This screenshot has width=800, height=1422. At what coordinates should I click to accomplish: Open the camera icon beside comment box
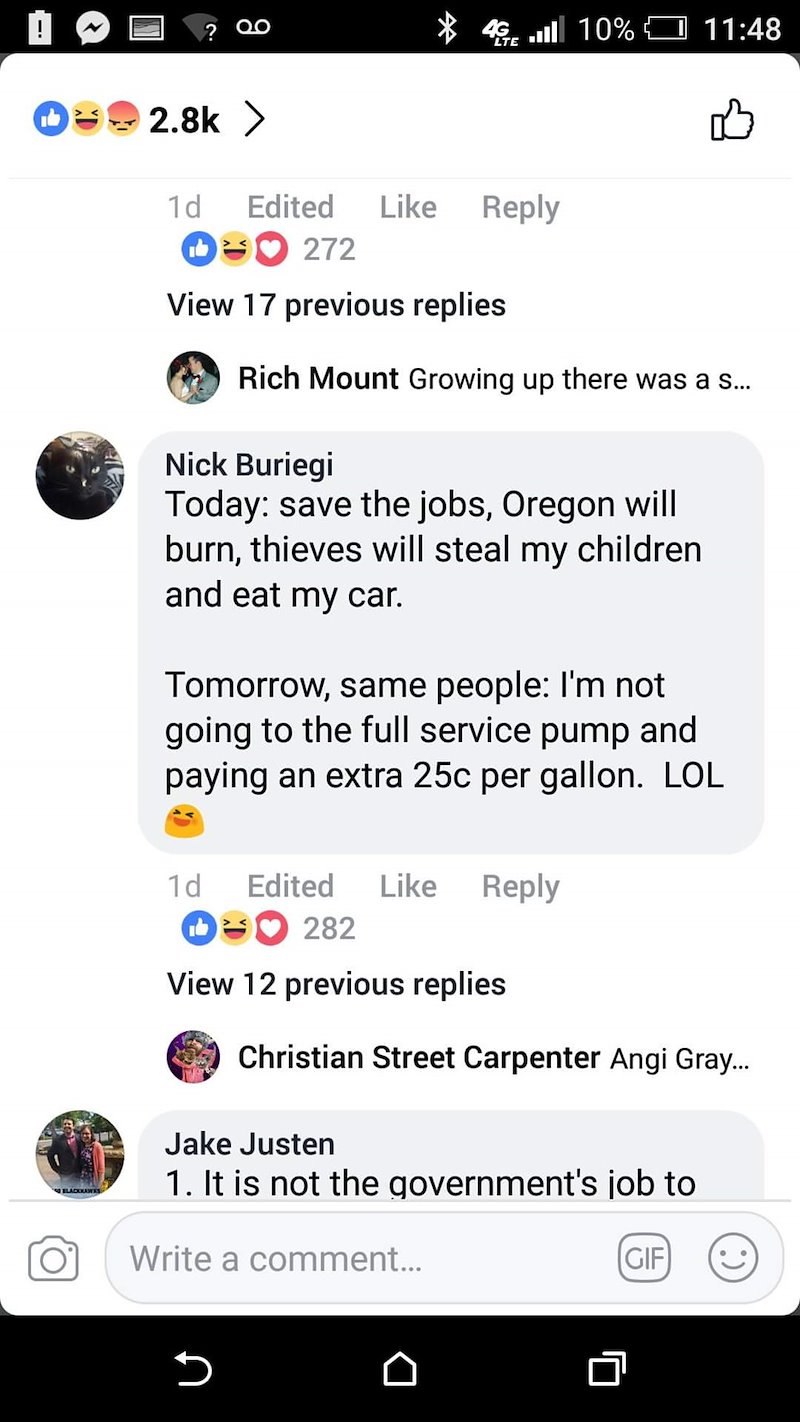tap(53, 1258)
